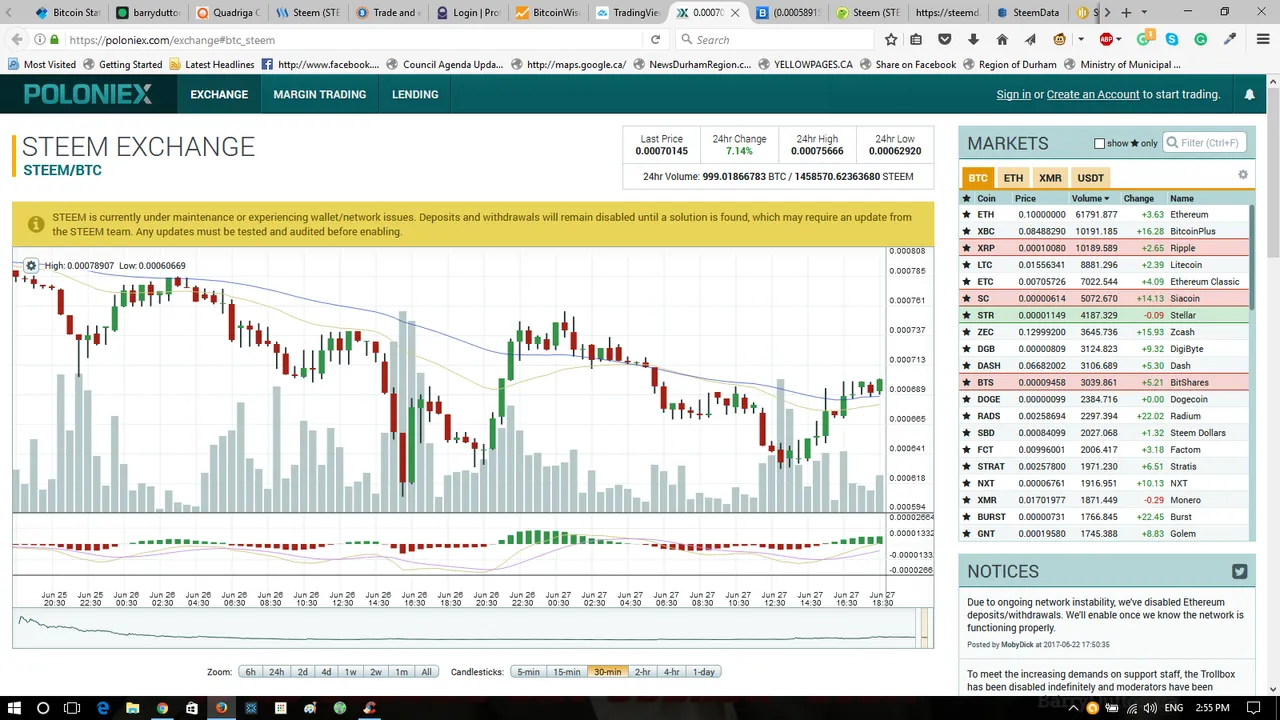Open the Greasemonkey monkey icon

[1060, 40]
